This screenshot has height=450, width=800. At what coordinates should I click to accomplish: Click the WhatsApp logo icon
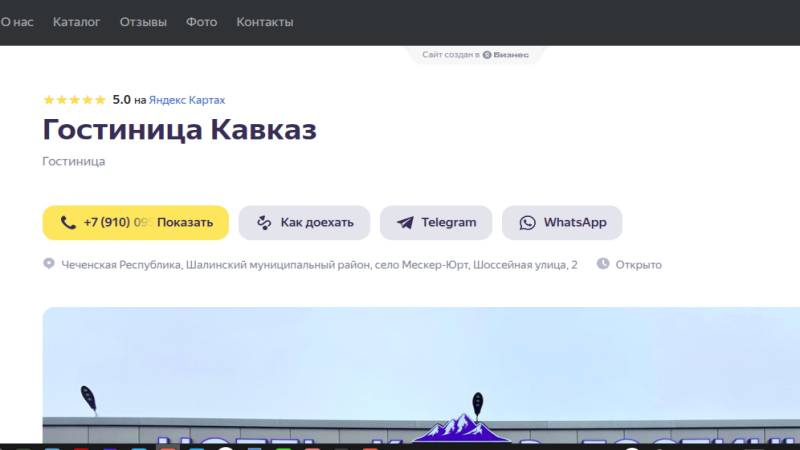click(527, 223)
